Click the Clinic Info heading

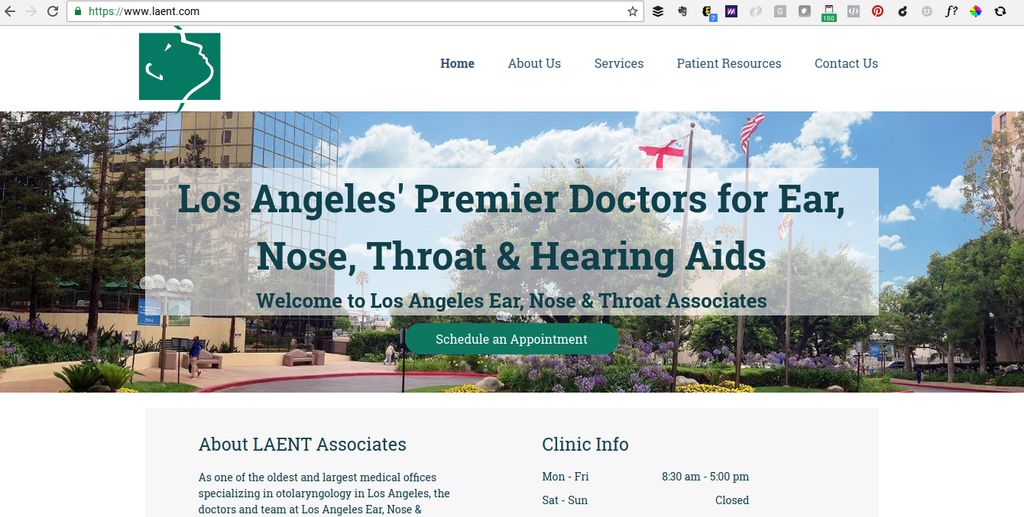coord(585,445)
